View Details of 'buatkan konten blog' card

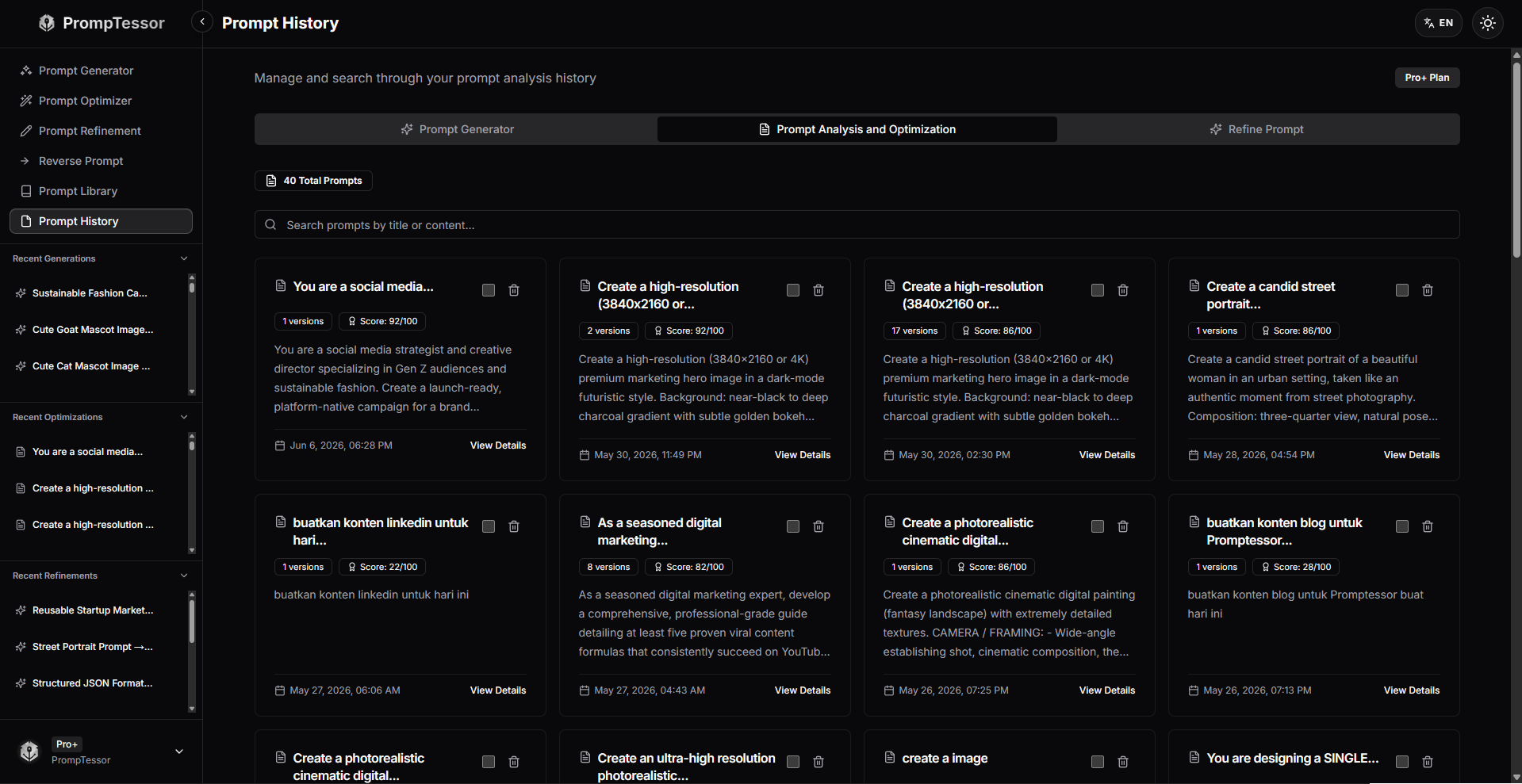1412,690
